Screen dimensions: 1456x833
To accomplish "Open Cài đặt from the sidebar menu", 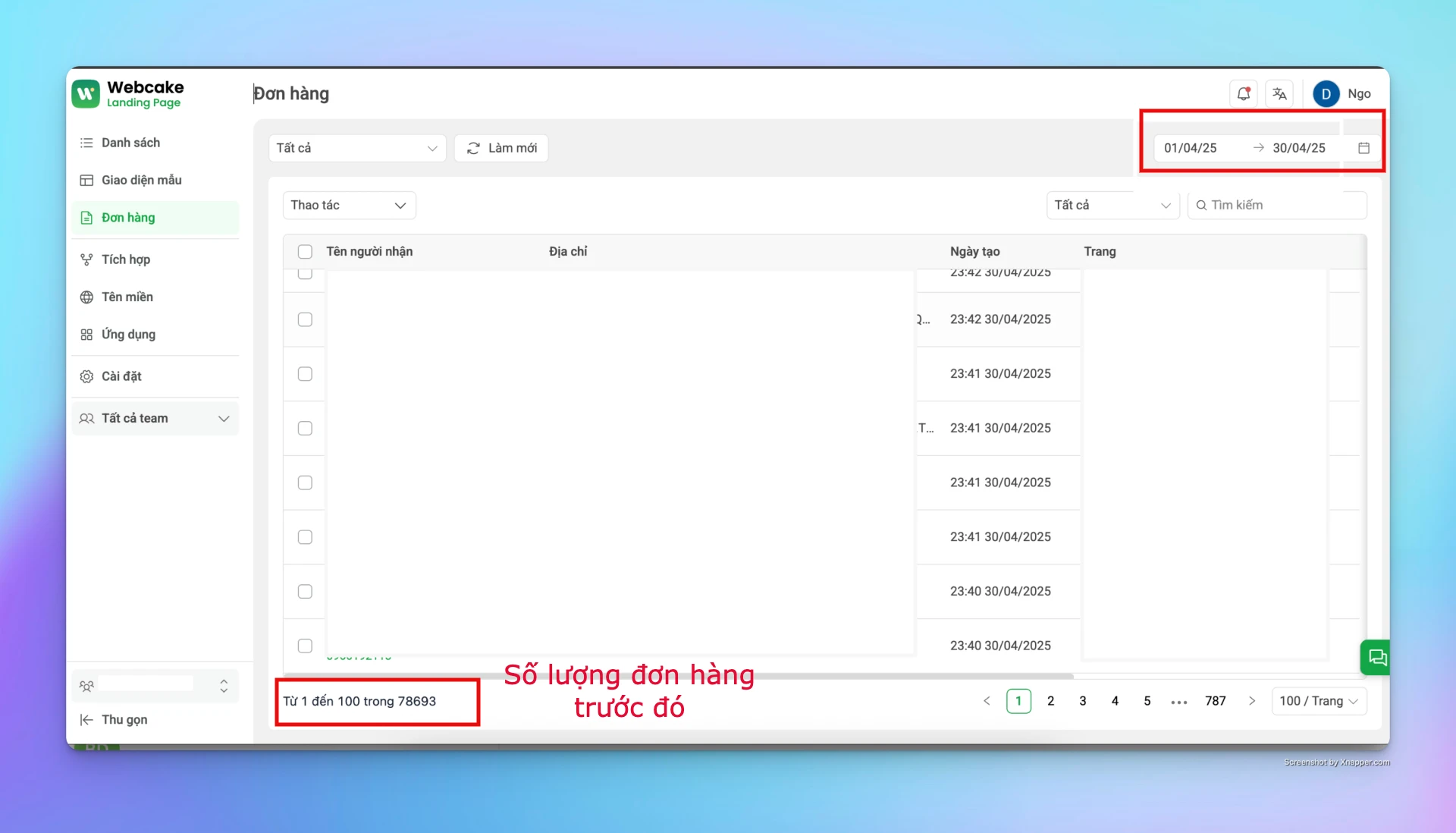I will [121, 376].
